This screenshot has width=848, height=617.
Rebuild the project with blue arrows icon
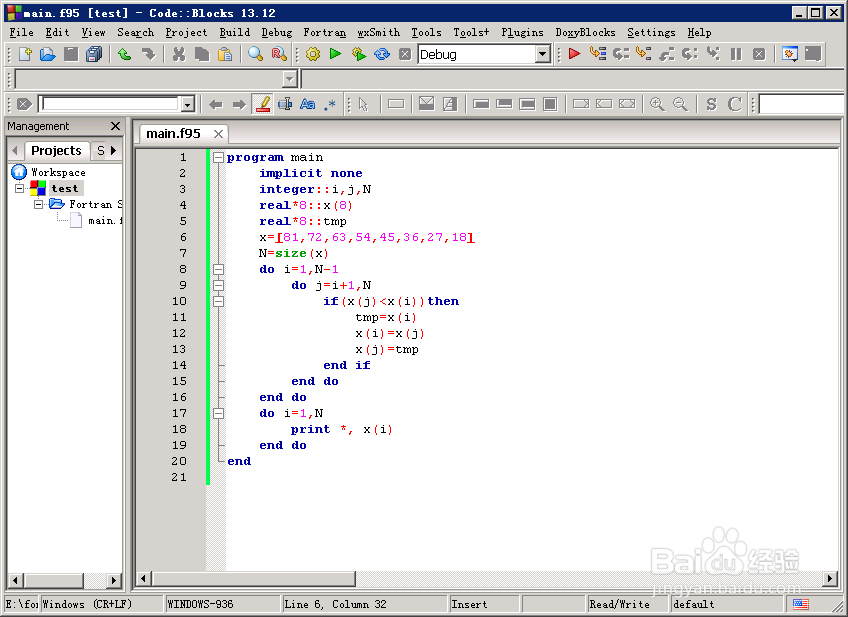382,54
